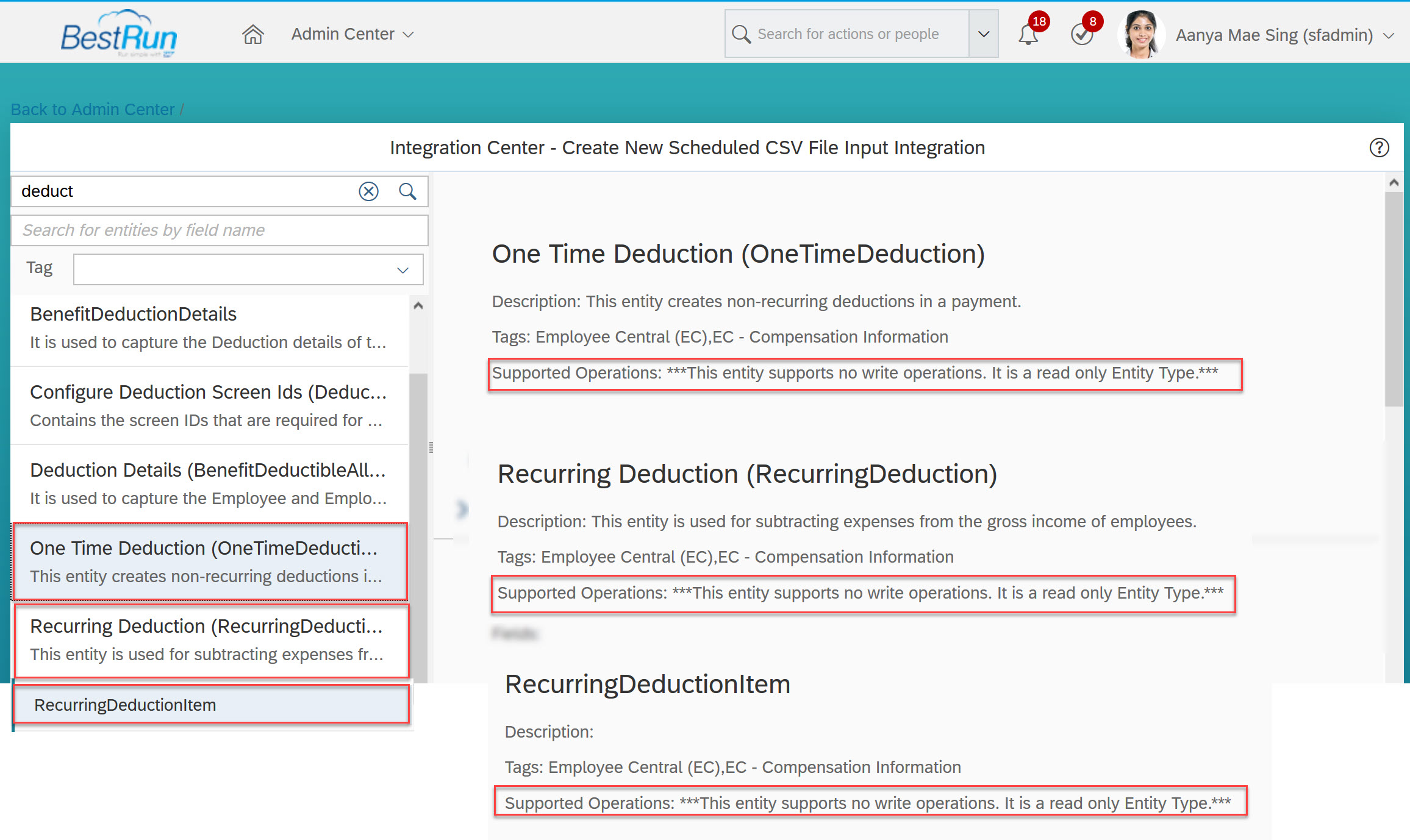Click the Search for actions or people field
The image size is (1410, 840).
(x=848, y=34)
